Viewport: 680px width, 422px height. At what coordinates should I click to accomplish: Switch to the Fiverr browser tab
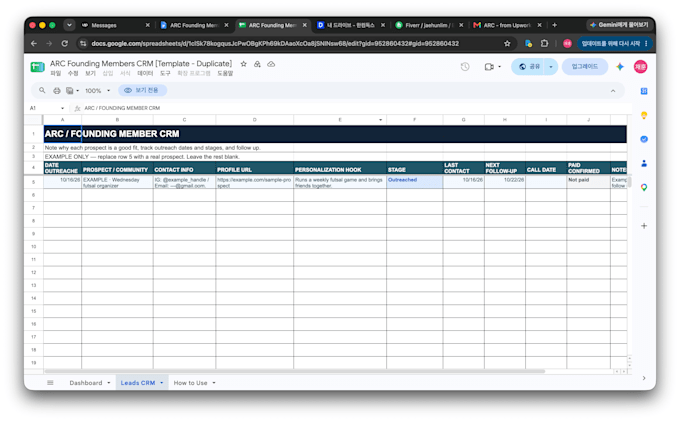429,25
